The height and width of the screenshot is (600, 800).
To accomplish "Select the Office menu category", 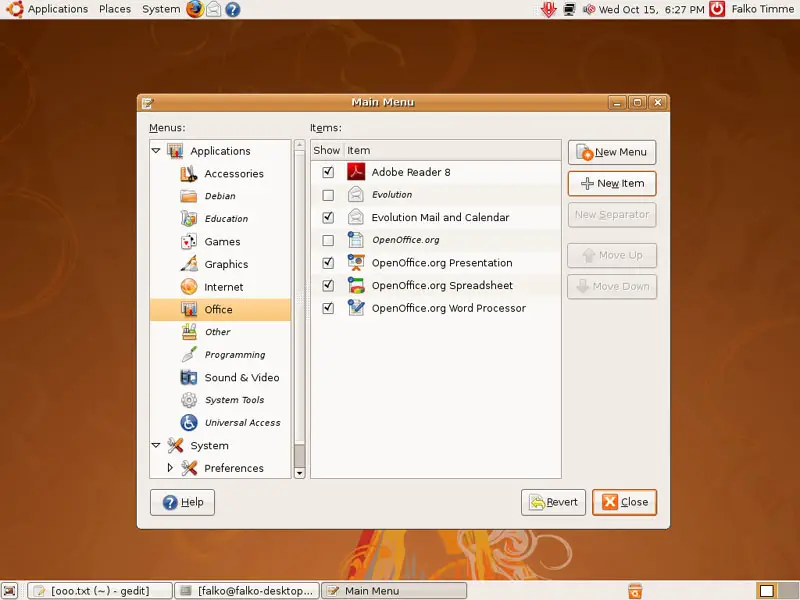I will (220, 309).
